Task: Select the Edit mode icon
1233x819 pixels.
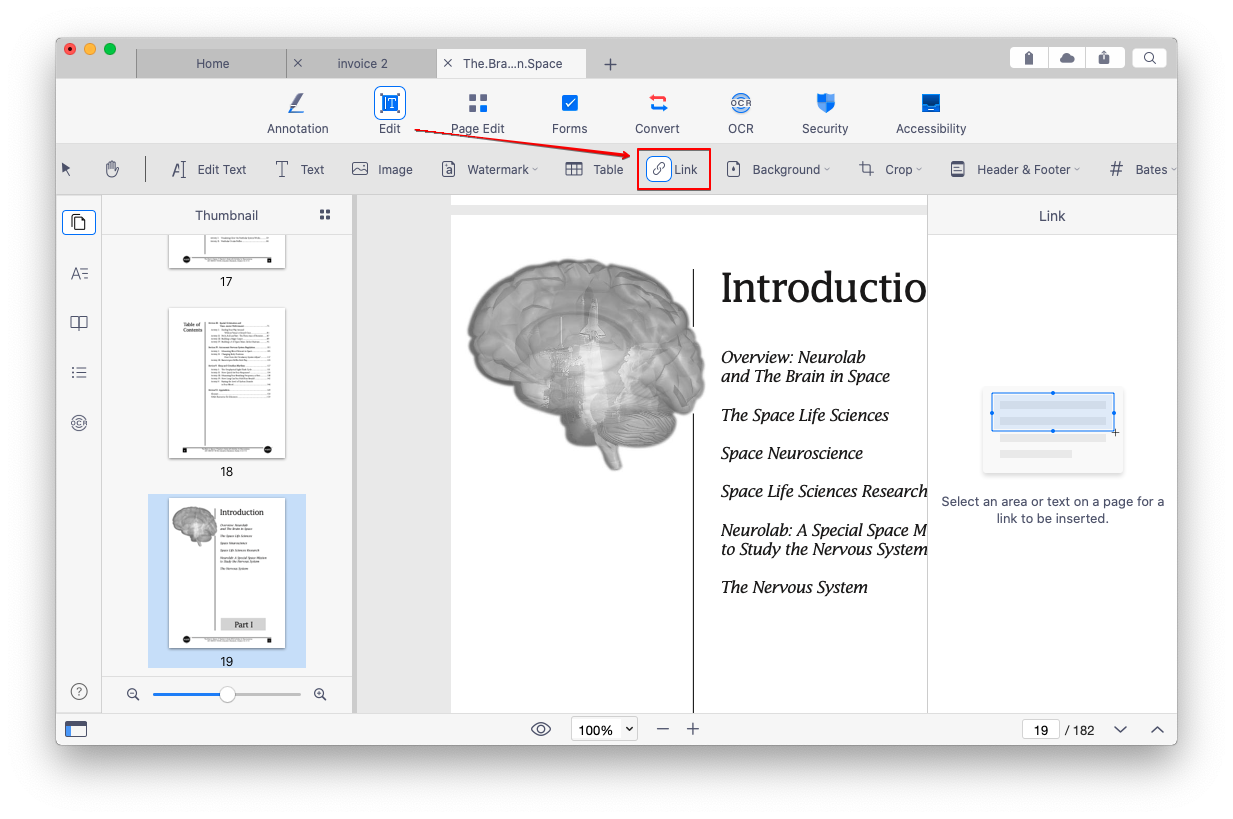Action: pos(390,103)
